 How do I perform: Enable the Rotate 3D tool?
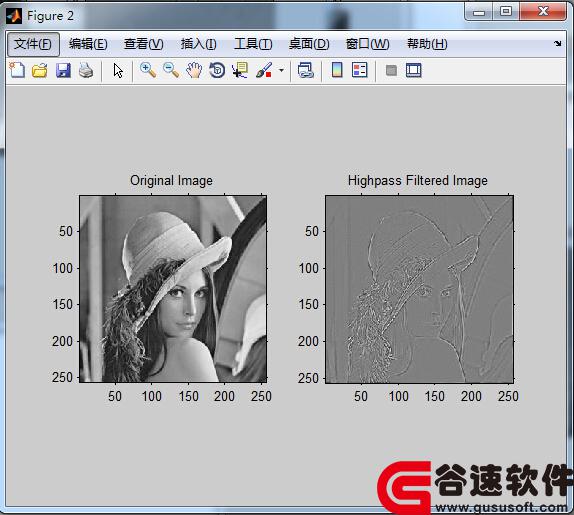pos(217,70)
